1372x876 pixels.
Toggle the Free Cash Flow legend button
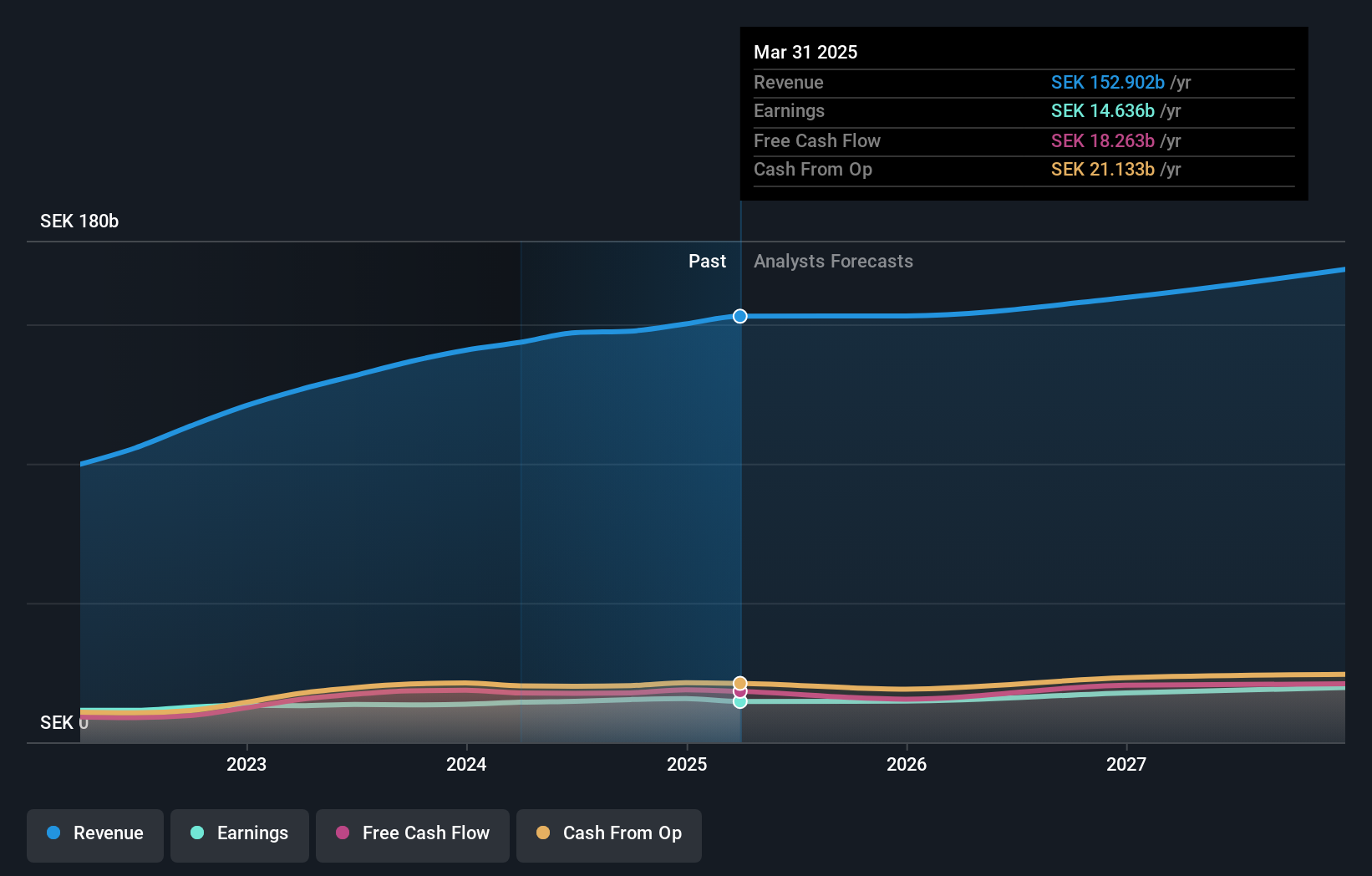413,835
